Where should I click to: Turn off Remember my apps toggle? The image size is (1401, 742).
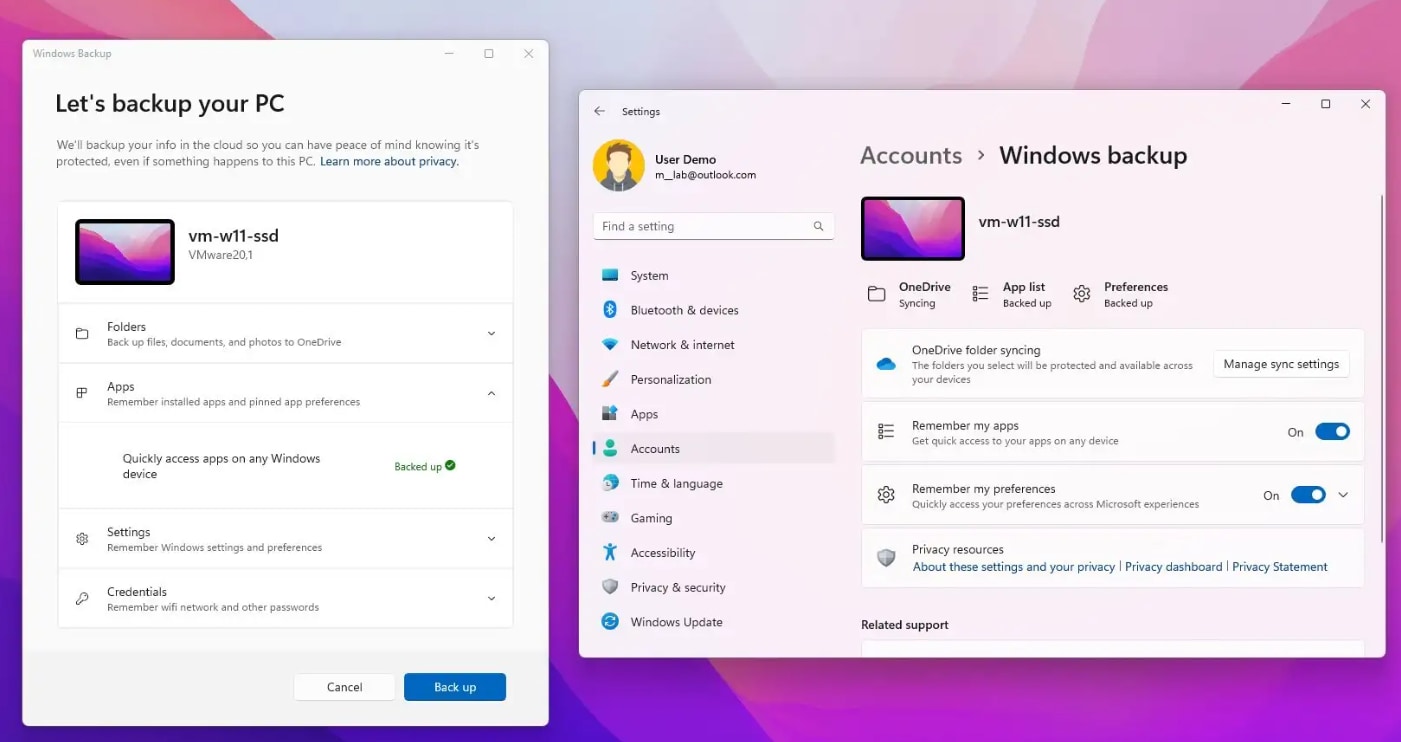point(1332,432)
